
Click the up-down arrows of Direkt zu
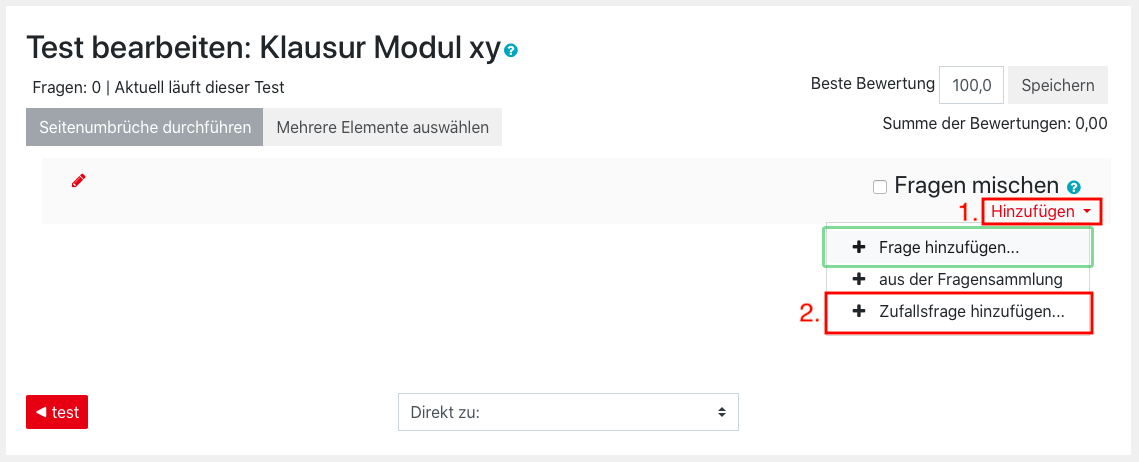pos(721,412)
